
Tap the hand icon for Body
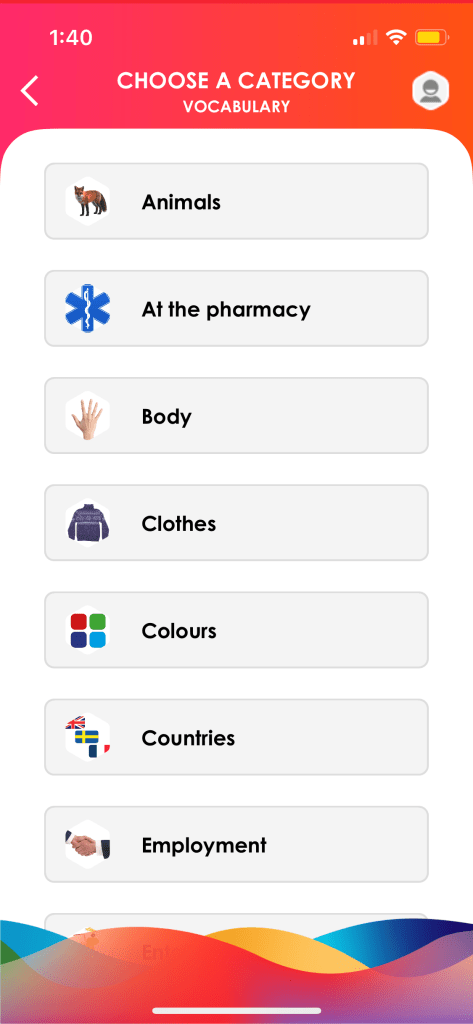88,415
